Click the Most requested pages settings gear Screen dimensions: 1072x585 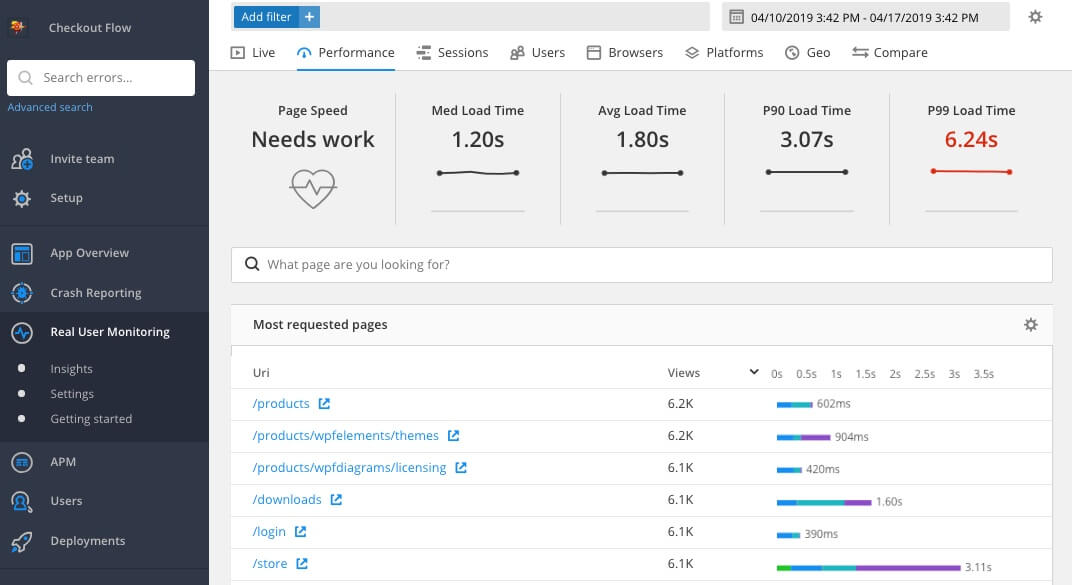point(1030,325)
